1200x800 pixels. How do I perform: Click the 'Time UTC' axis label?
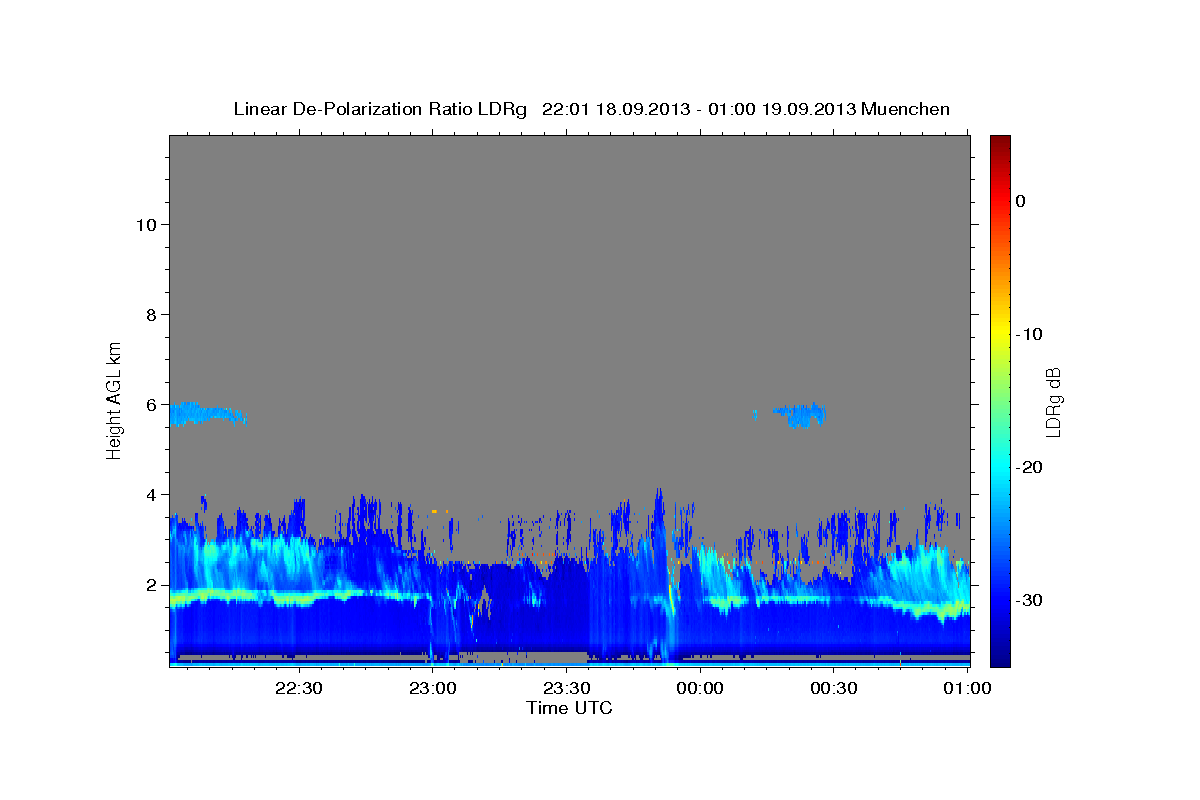[x=569, y=708]
